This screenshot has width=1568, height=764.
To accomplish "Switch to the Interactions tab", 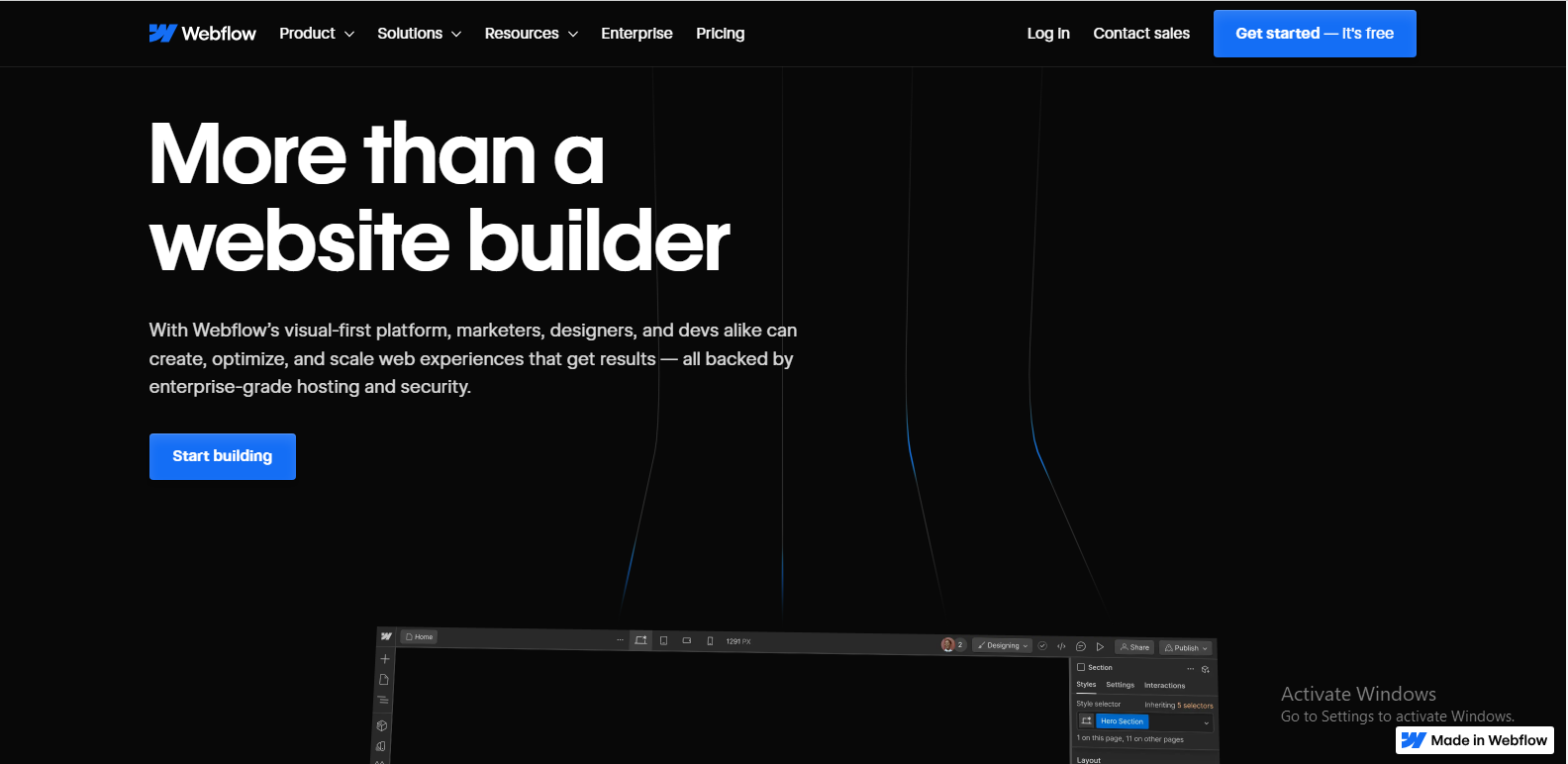I will coord(1164,685).
